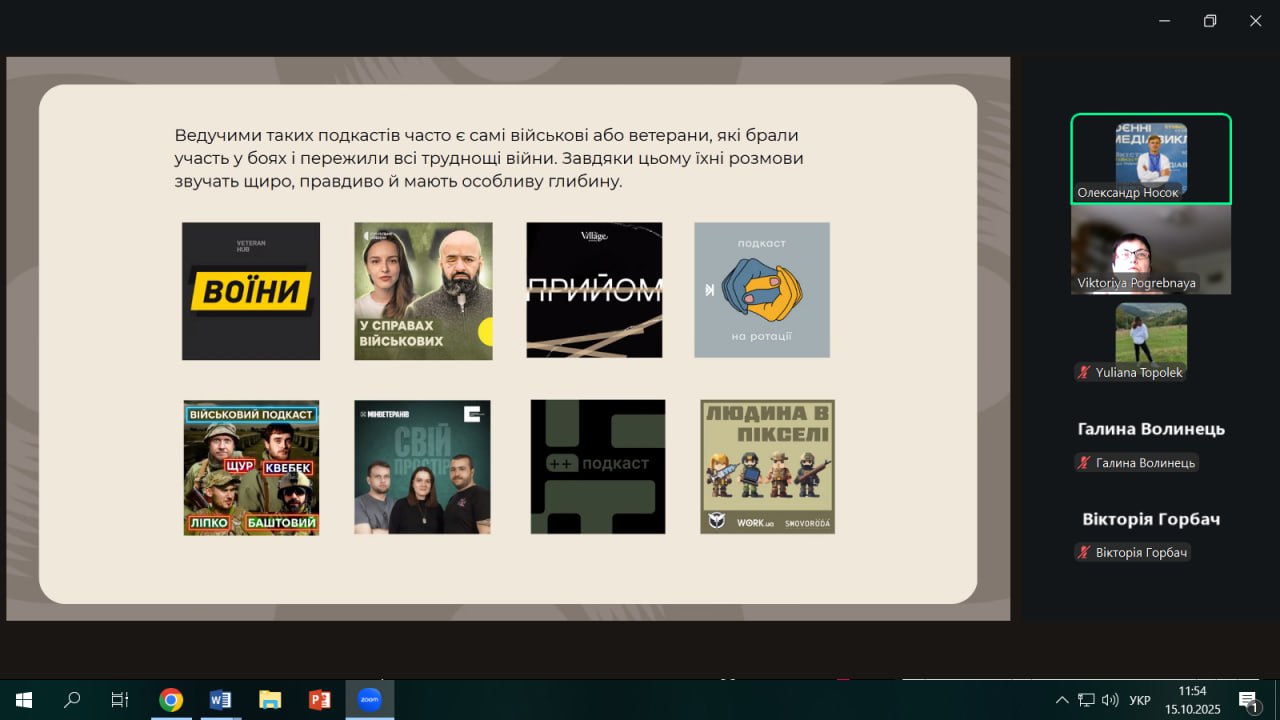Open Task View from the taskbar
The width and height of the screenshot is (1280, 720).
point(120,700)
